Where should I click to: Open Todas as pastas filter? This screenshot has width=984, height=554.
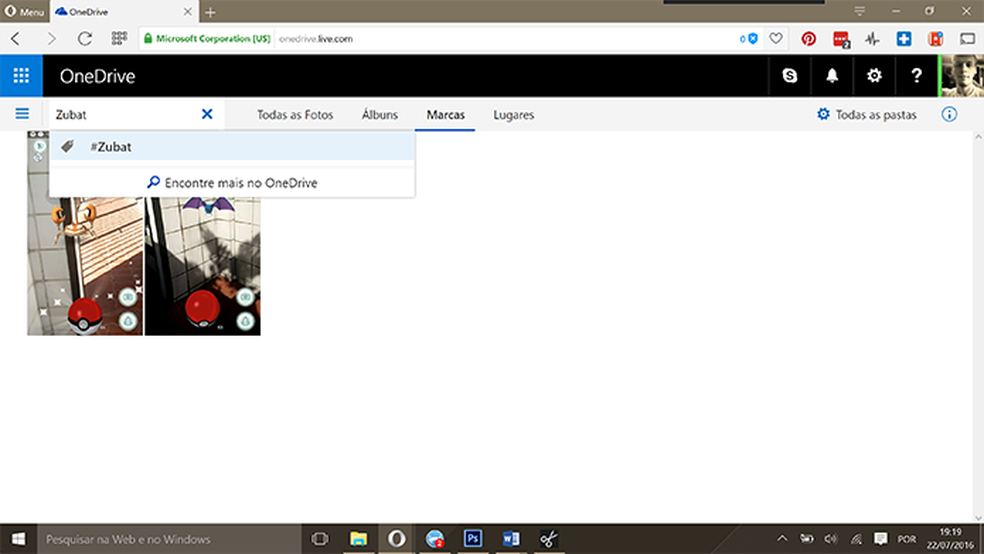pos(867,115)
